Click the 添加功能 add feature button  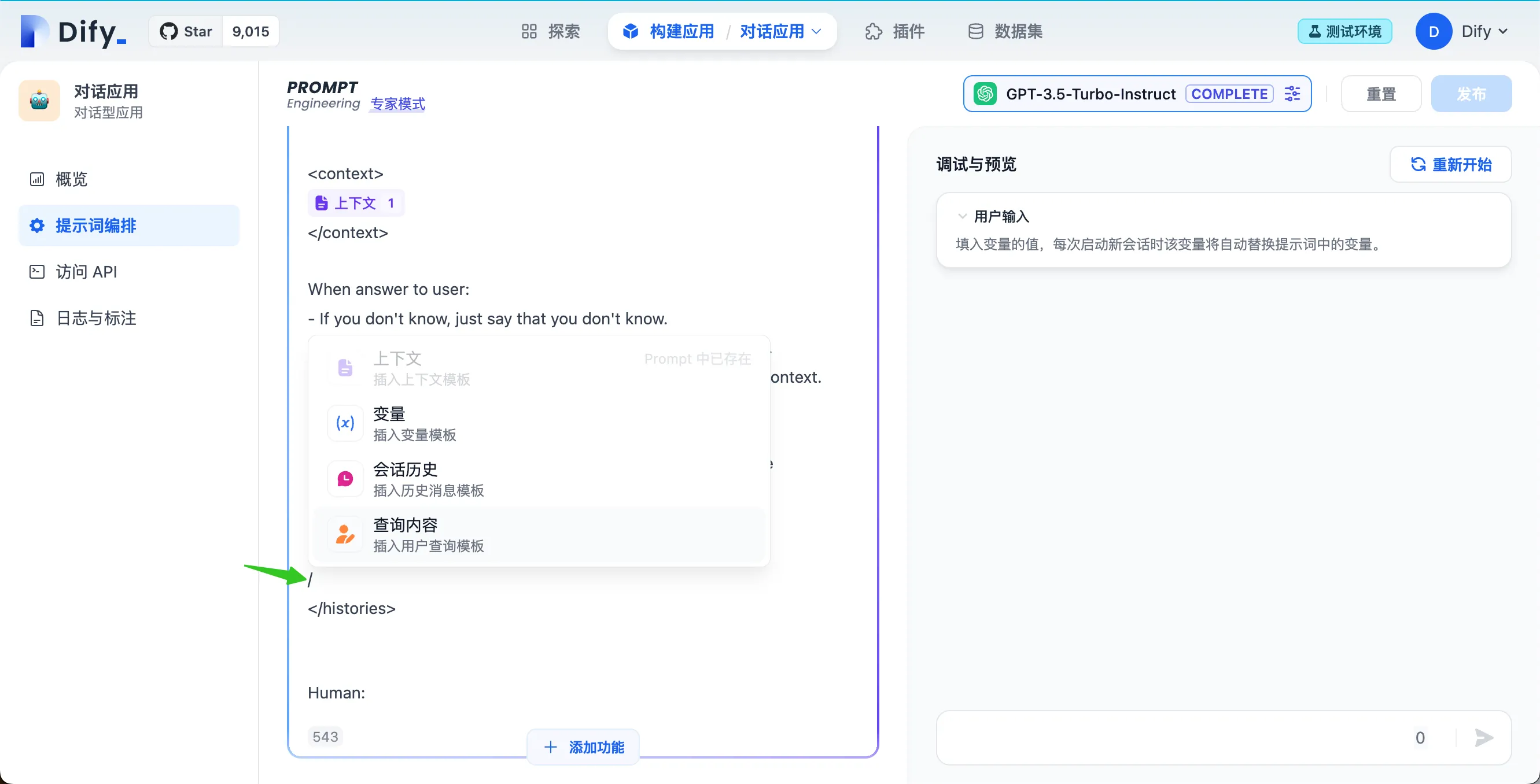[x=584, y=747]
